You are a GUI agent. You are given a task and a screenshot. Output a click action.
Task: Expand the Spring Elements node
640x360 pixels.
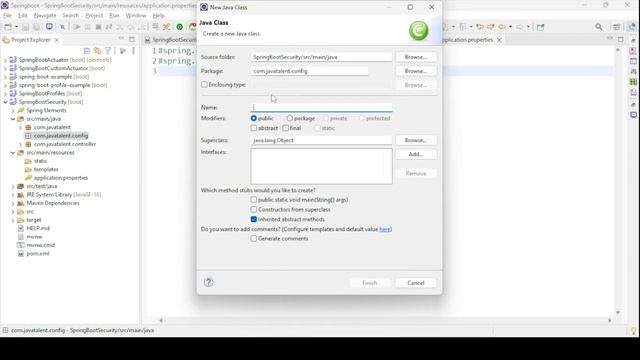pyautogui.click(x=13, y=111)
